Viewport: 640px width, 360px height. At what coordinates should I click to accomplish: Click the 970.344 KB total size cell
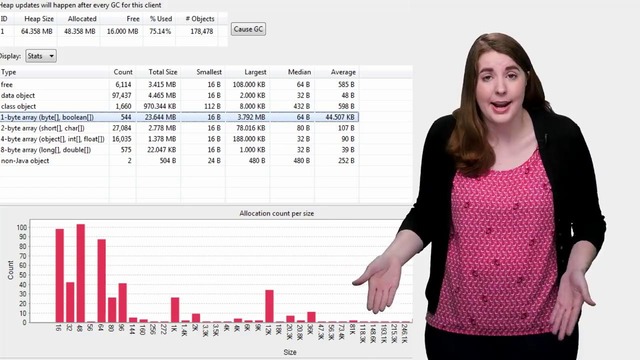coord(160,107)
